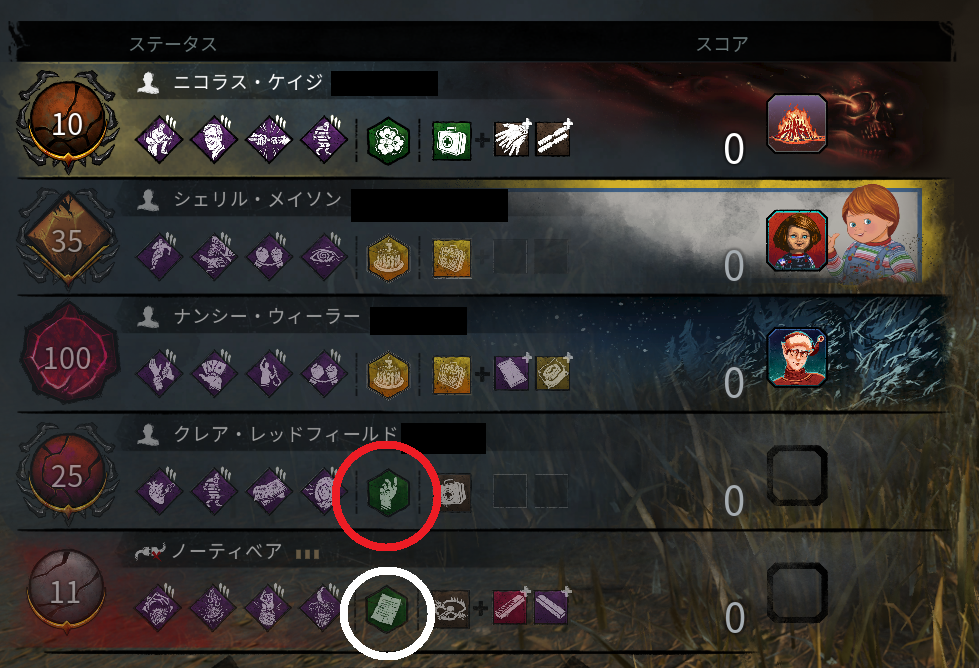979x668 pixels.
Task: Open the bonfire emblem next to the red skull
Action: pos(797,124)
